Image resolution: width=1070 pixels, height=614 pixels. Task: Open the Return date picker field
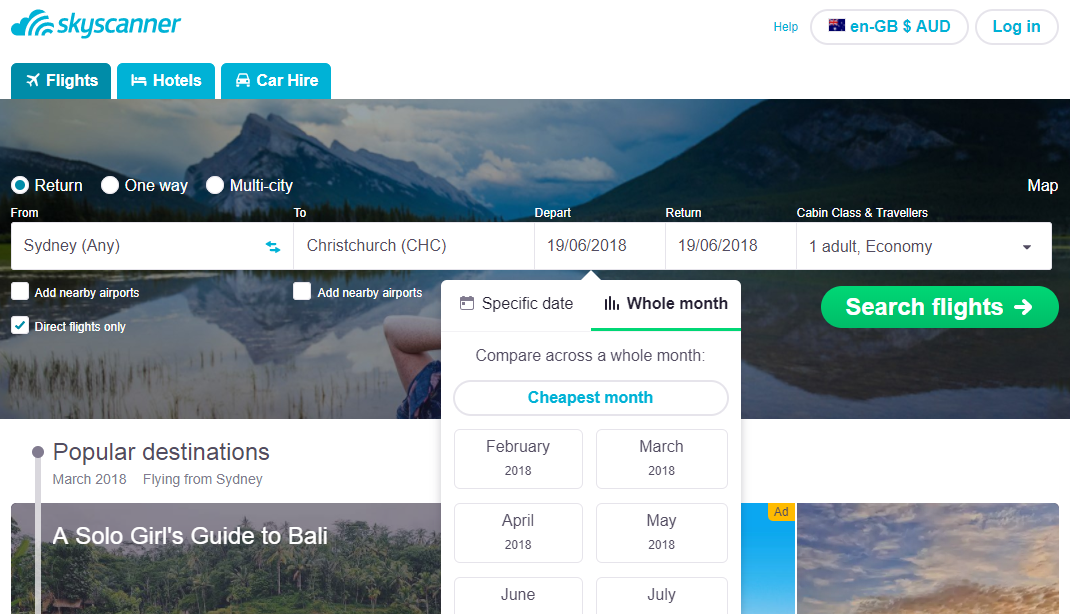[730, 246]
